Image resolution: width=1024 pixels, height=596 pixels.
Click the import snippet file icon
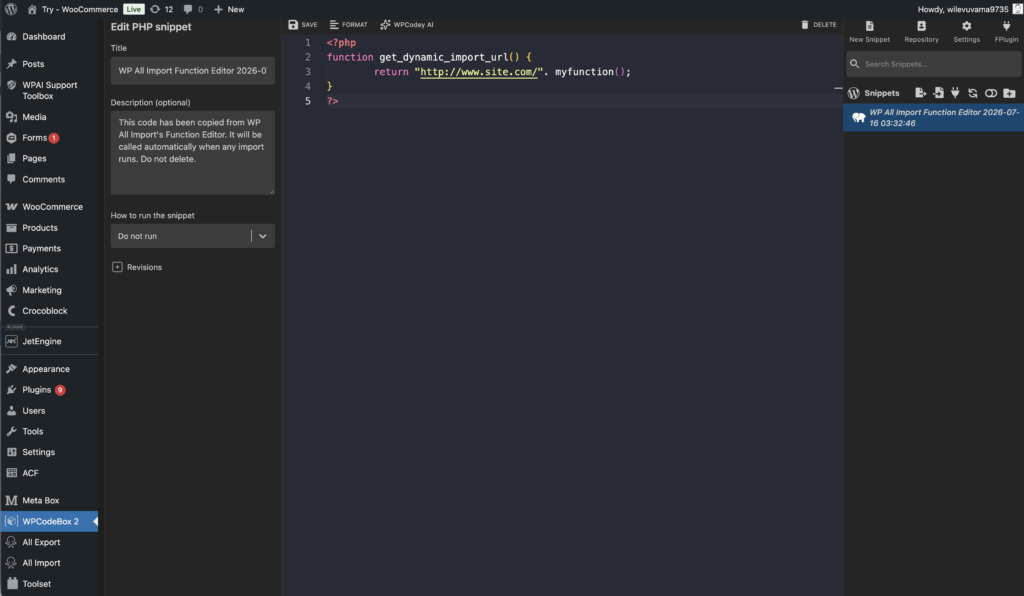point(938,93)
